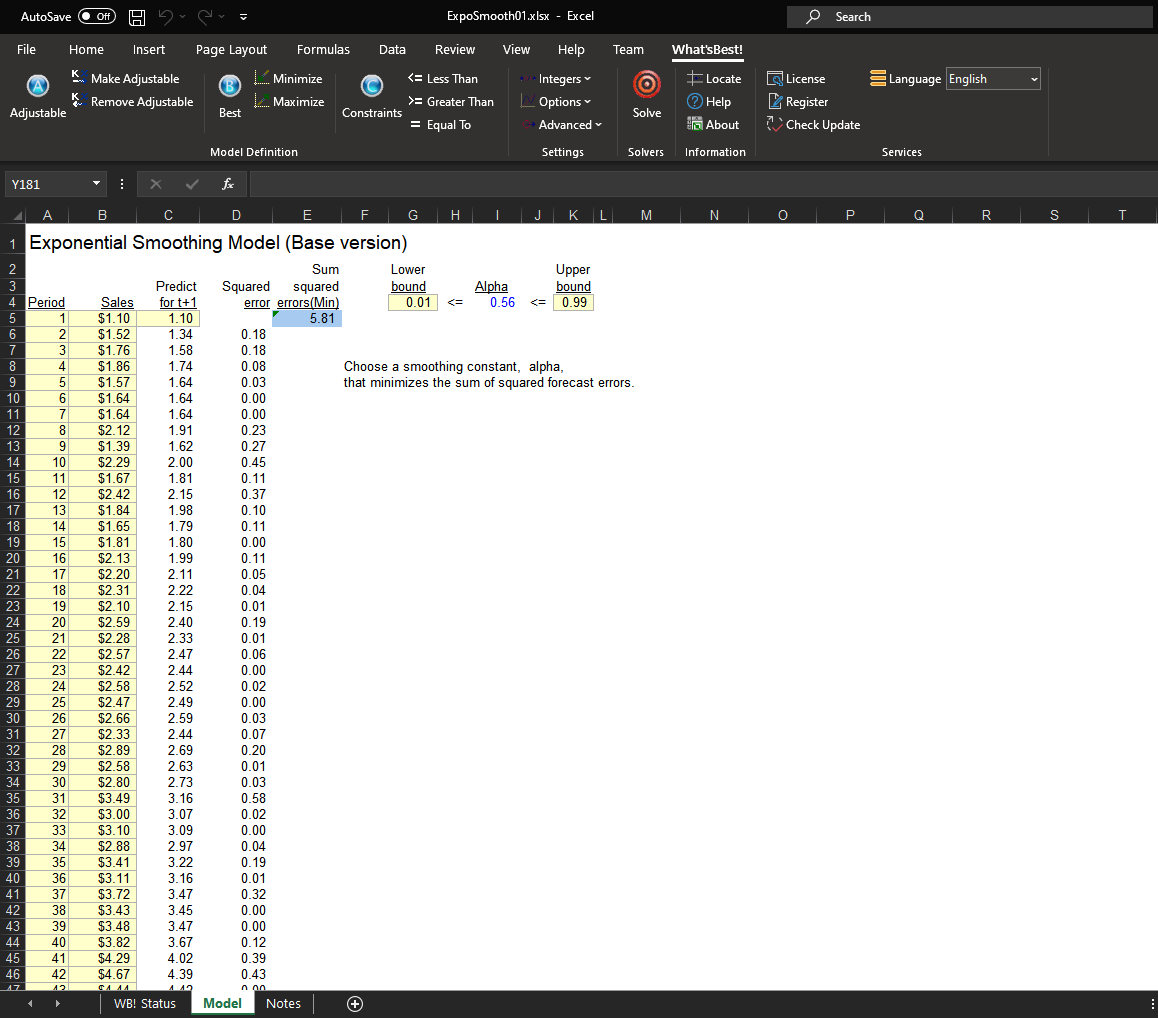Select the Minimize objective button
The height and width of the screenshot is (1018, 1158).
288,78
